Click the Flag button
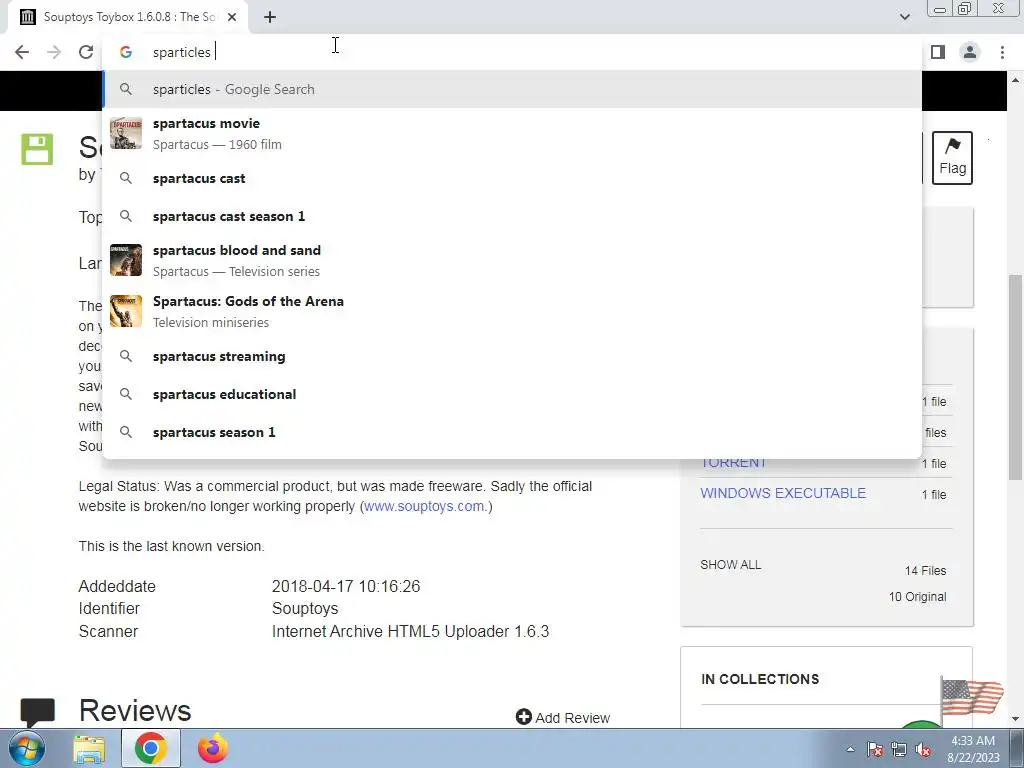Viewport: 1024px width, 768px height. pyautogui.click(x=952, y=157)
